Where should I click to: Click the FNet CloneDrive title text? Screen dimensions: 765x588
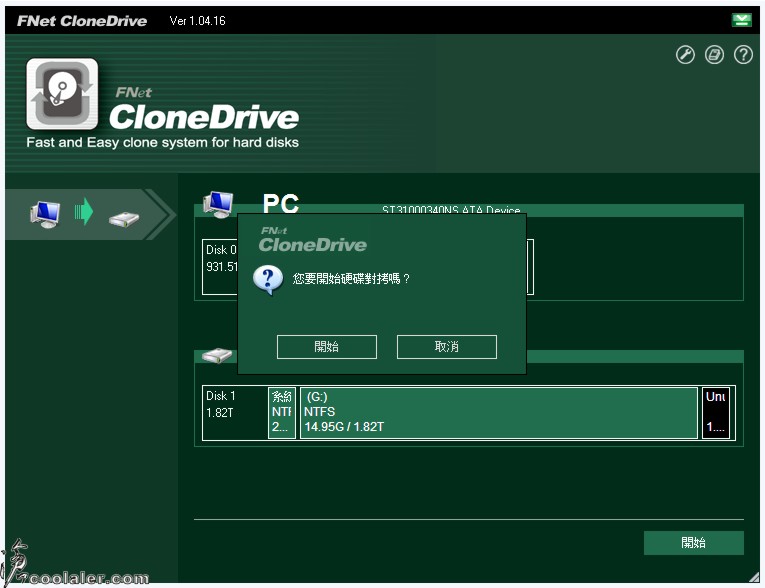coord(82,20)
